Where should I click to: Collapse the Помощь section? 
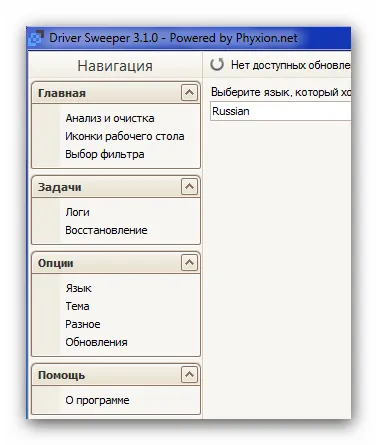point(189,374)
